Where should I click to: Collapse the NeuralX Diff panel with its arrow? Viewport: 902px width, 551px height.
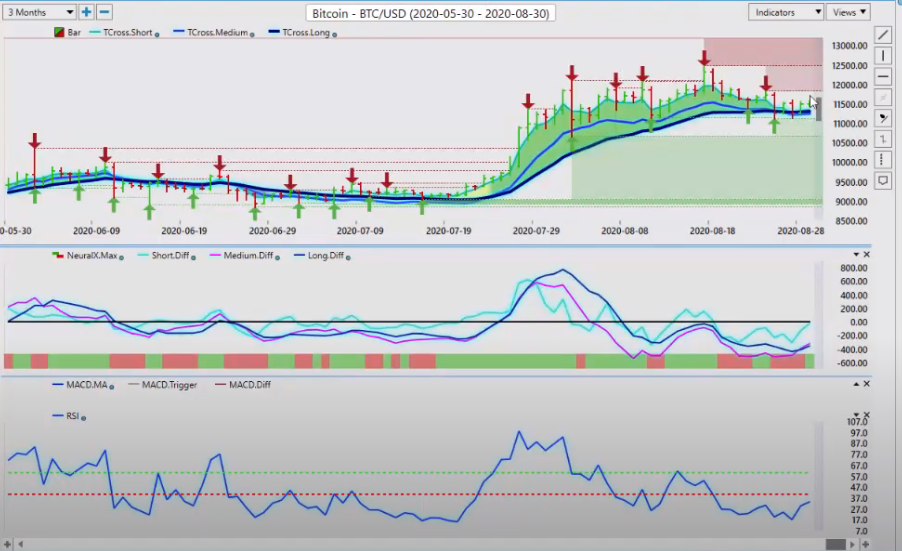856,254
